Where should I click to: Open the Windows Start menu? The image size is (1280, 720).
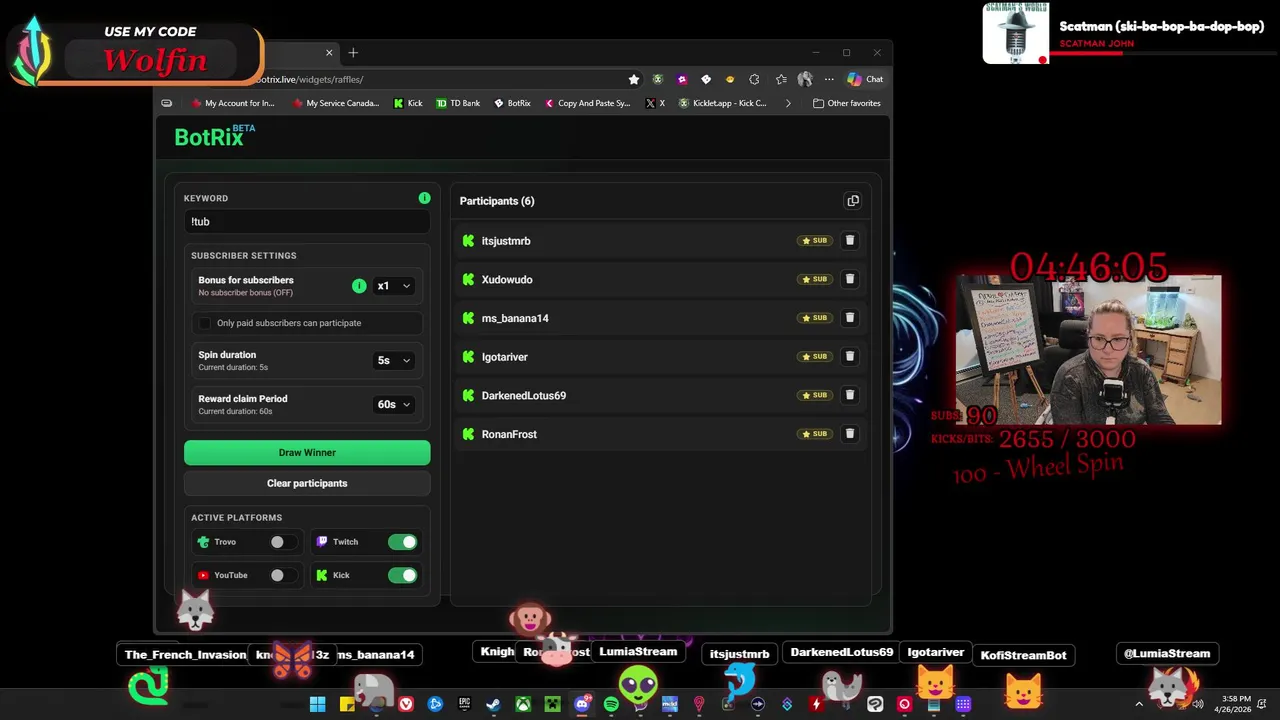click(317, 704)
